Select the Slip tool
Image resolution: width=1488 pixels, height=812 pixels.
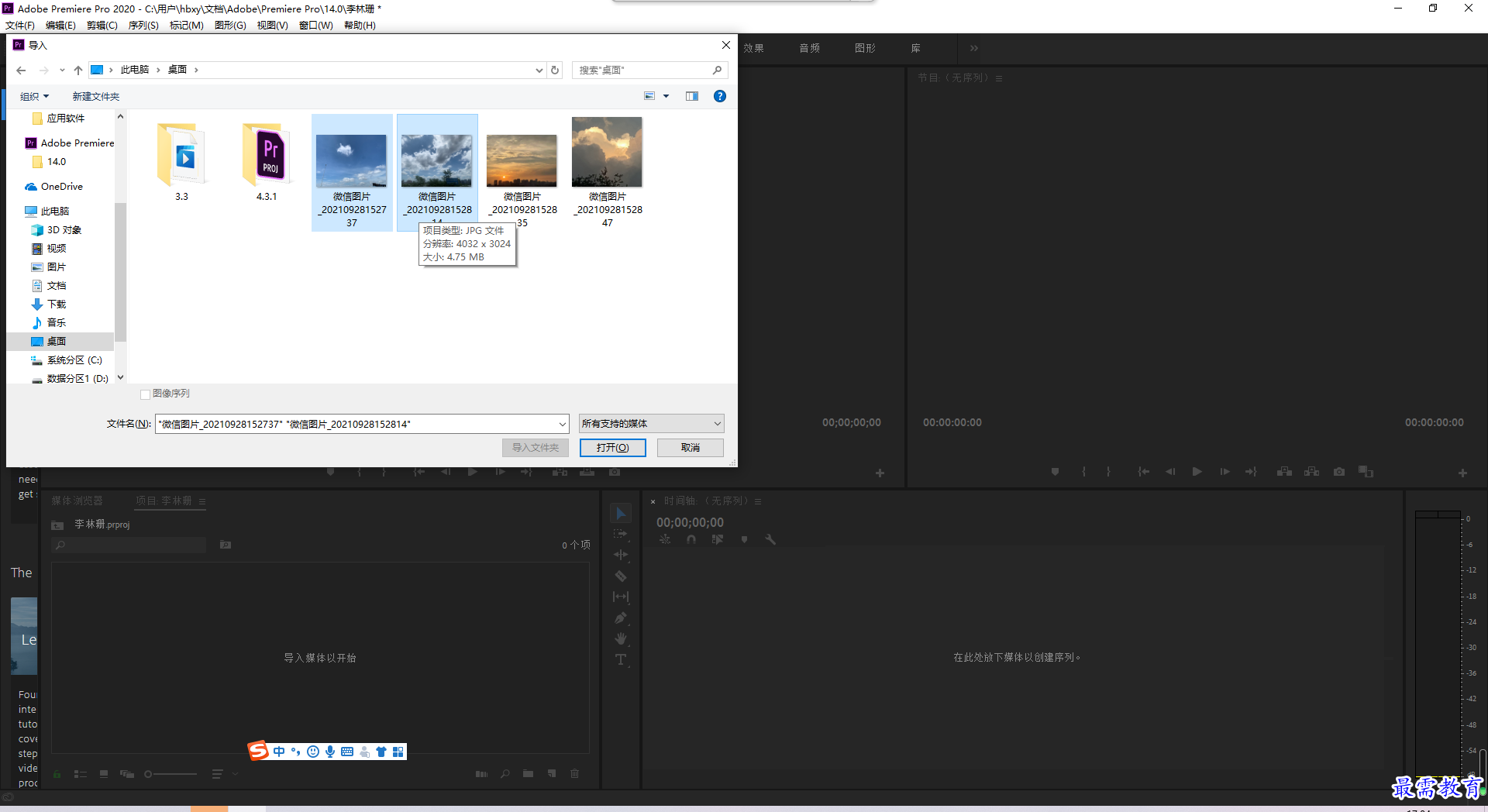[x=621, y=597]
